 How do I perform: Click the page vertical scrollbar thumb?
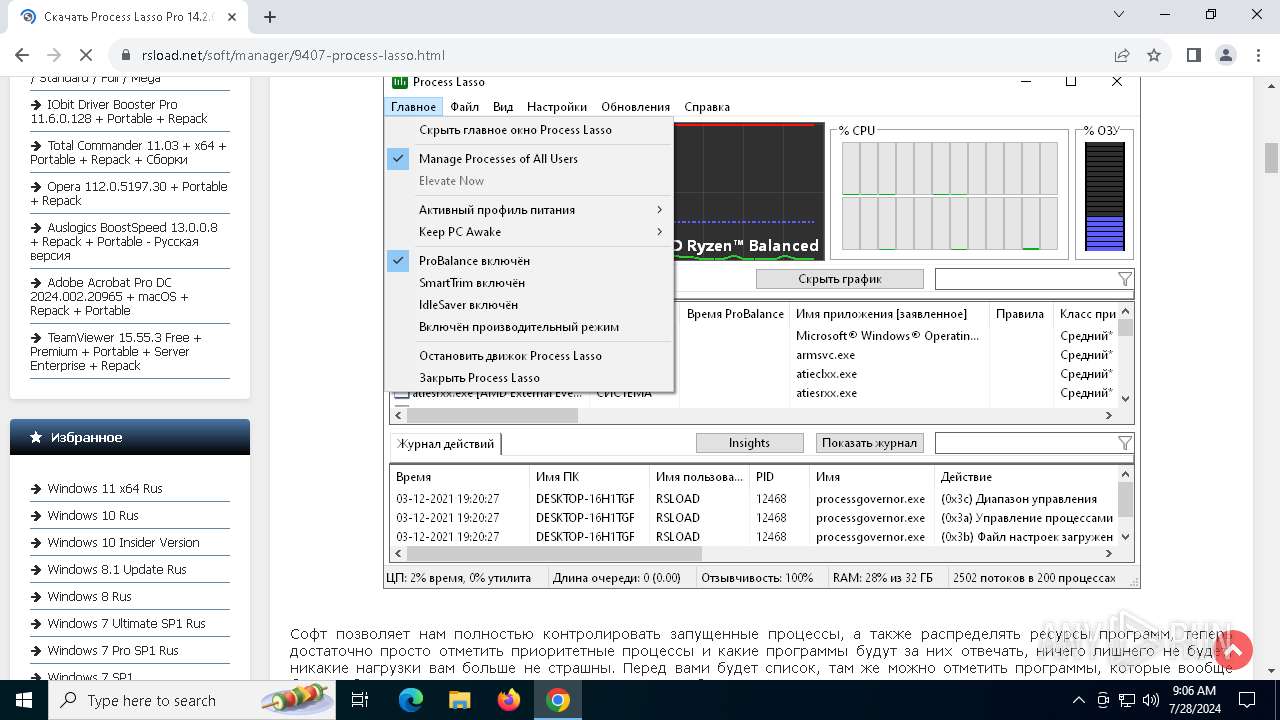coord(1271,158)
